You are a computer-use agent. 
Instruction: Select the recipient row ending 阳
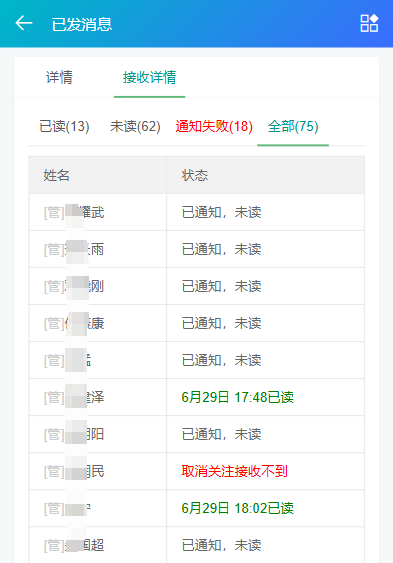(197, 434)
